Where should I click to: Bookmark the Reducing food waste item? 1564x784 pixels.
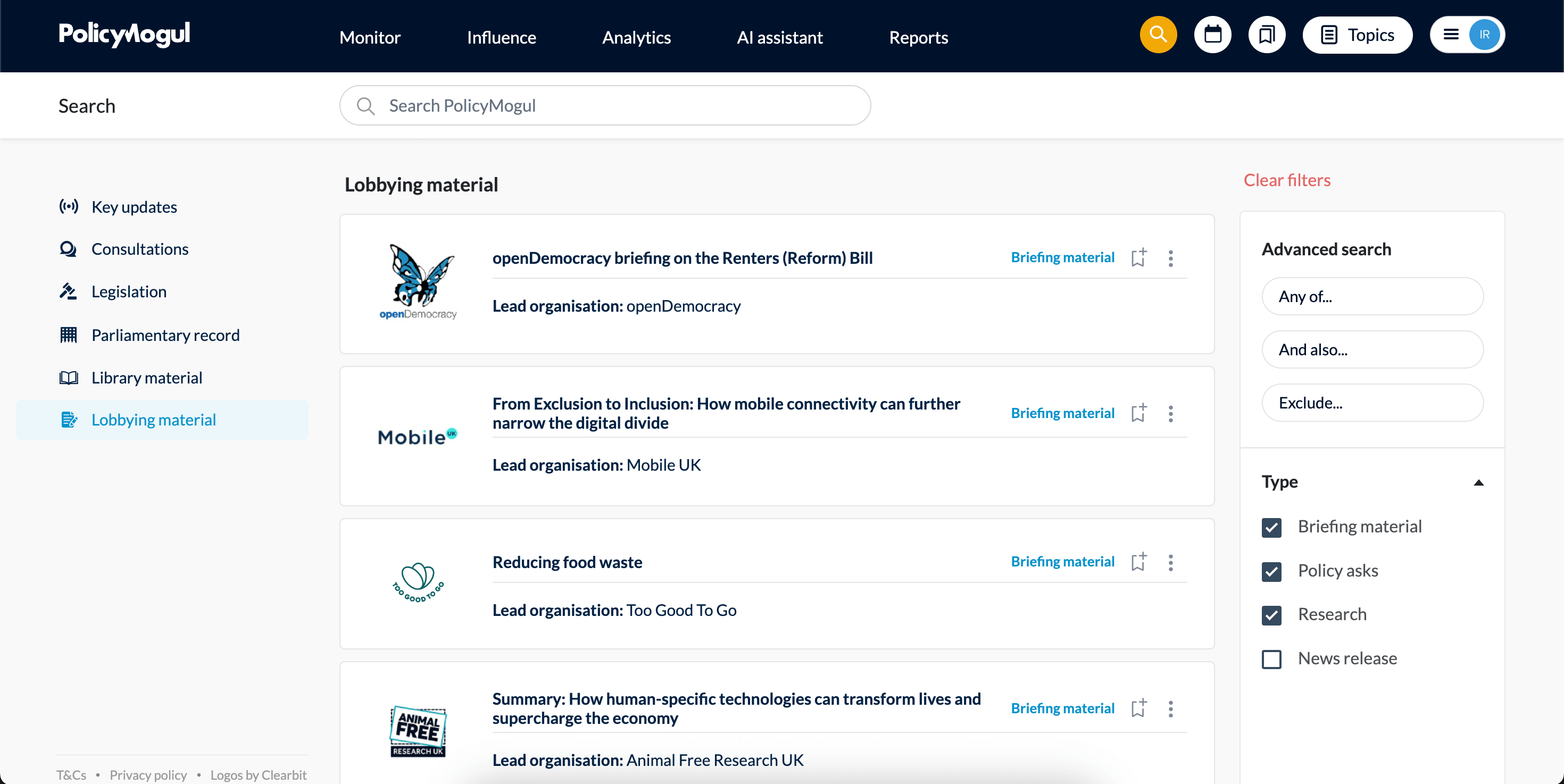[1138, 562]
